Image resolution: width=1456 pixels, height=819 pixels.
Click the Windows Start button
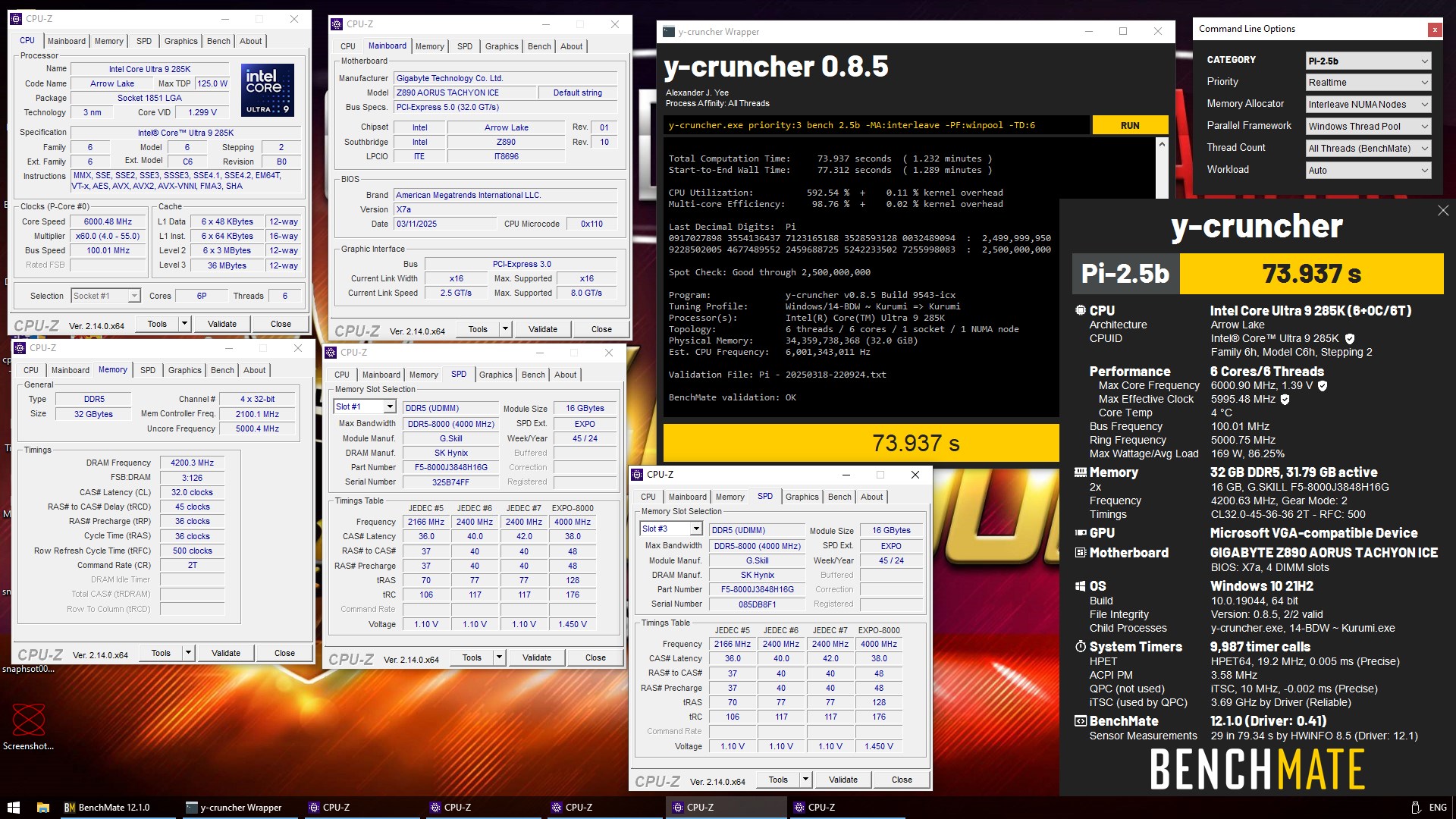(13, 807)
